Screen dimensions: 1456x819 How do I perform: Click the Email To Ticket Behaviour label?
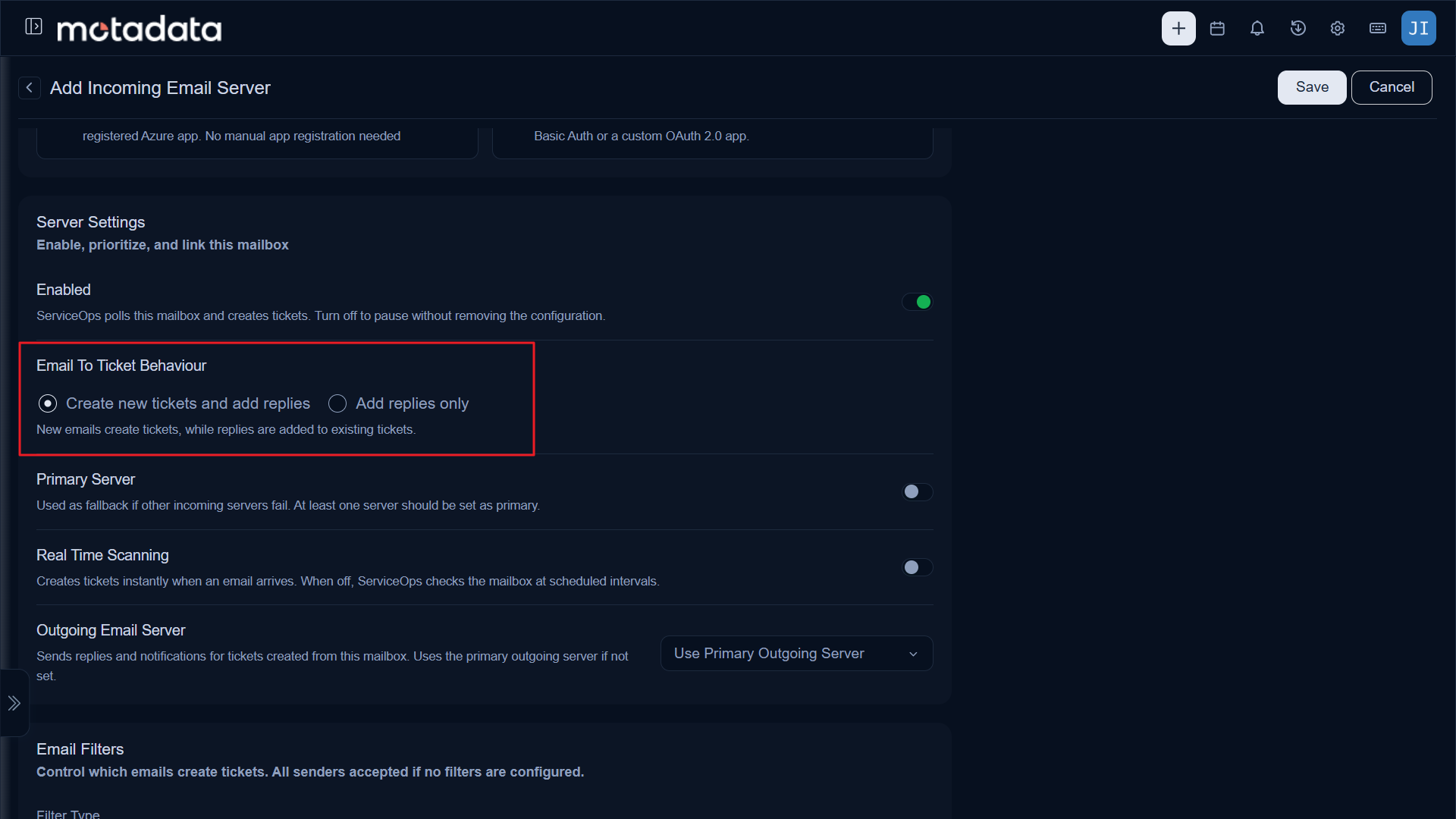tap(121, 366)
